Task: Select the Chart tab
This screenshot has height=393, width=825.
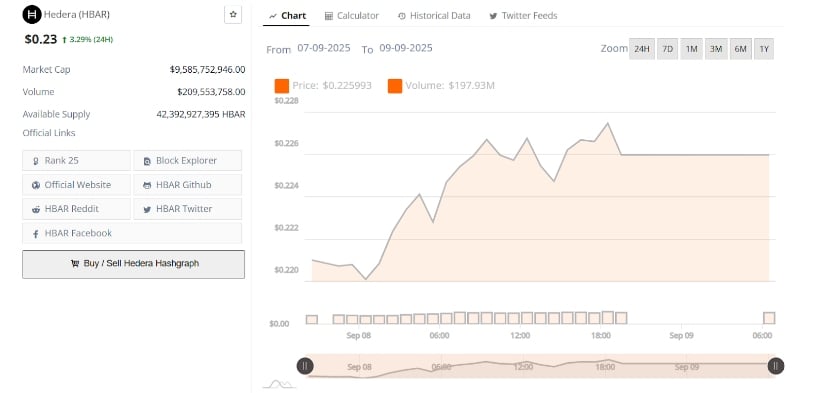Action: [287, 16]
